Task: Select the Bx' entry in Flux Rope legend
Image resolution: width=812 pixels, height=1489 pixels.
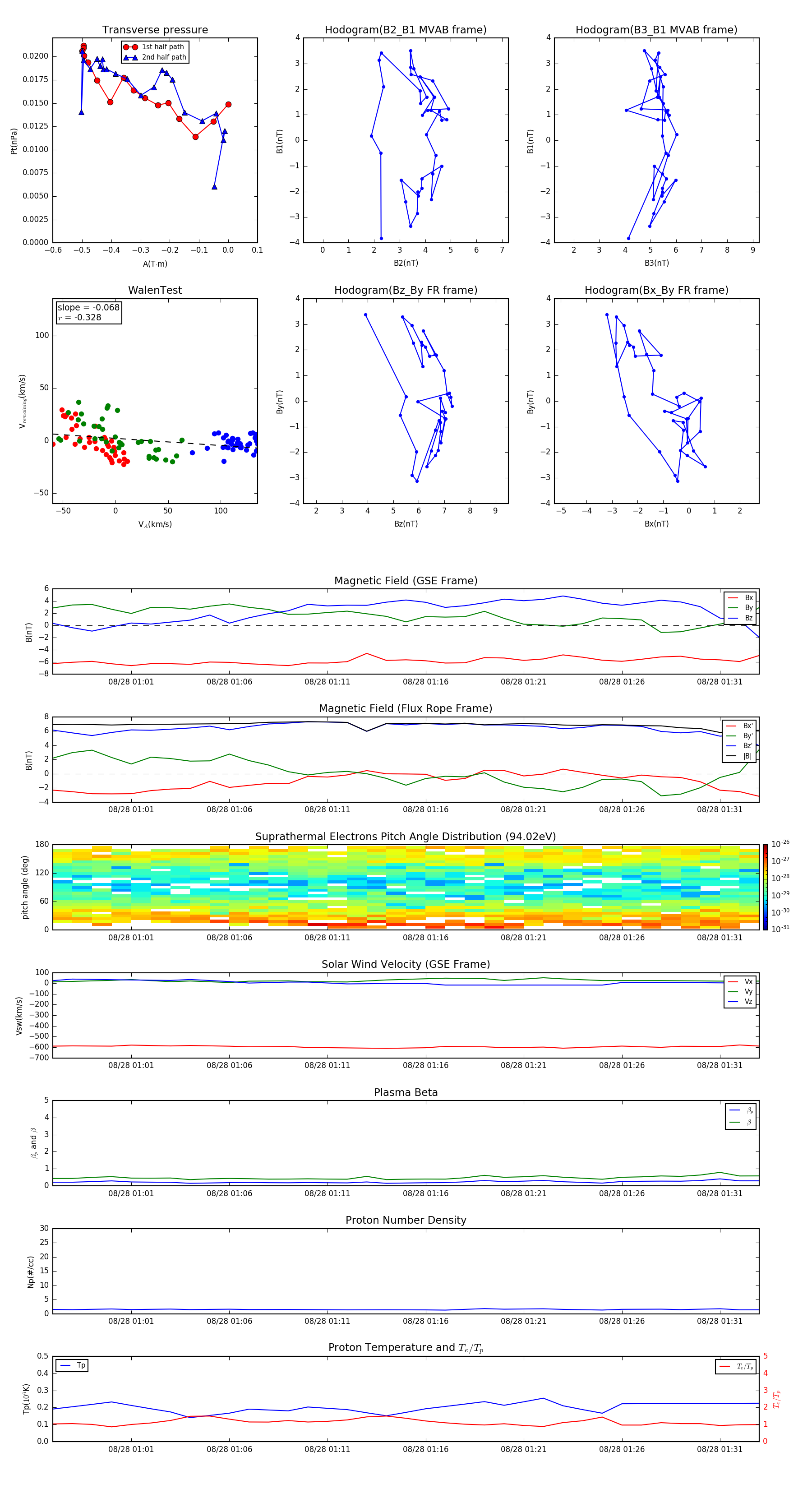Action: pos(740,726)
